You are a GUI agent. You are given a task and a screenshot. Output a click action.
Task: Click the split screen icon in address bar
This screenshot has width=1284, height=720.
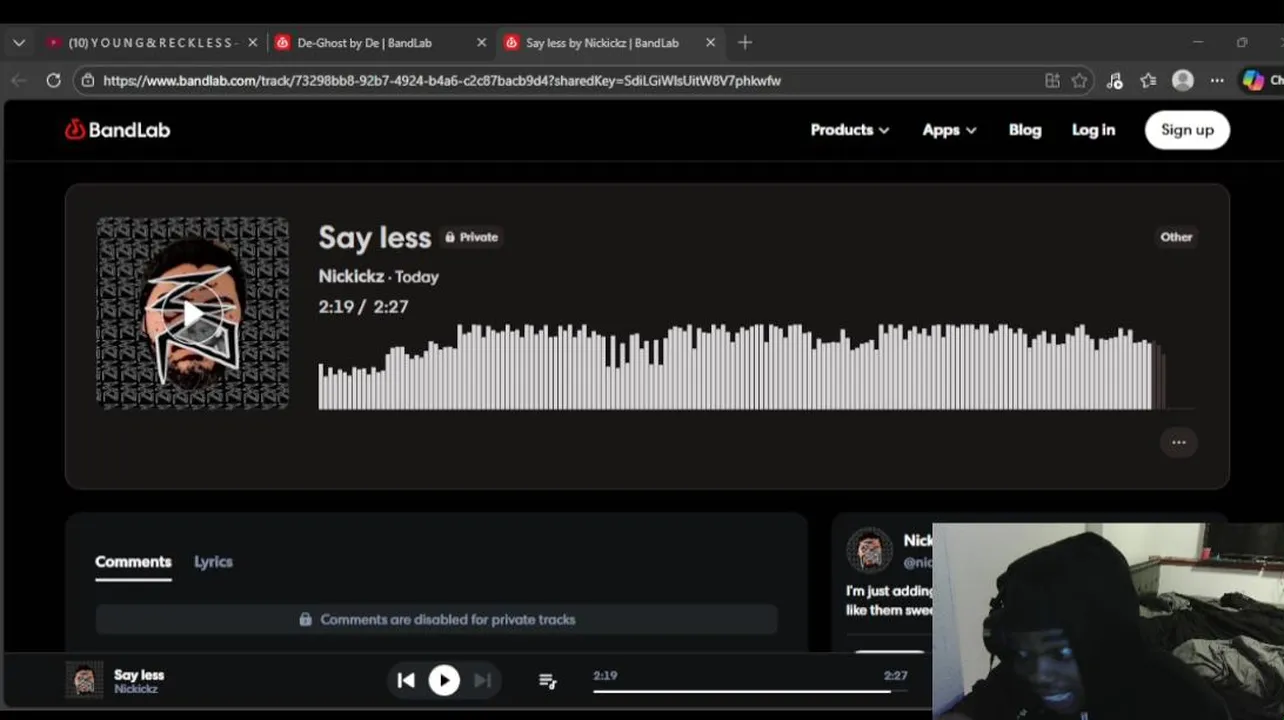coord(1051,80)
